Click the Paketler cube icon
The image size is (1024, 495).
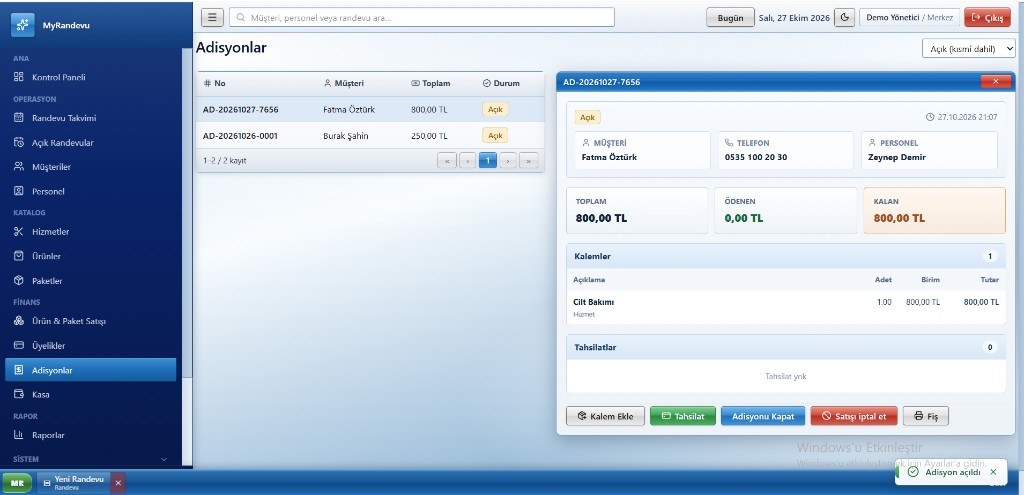[19, 280]
